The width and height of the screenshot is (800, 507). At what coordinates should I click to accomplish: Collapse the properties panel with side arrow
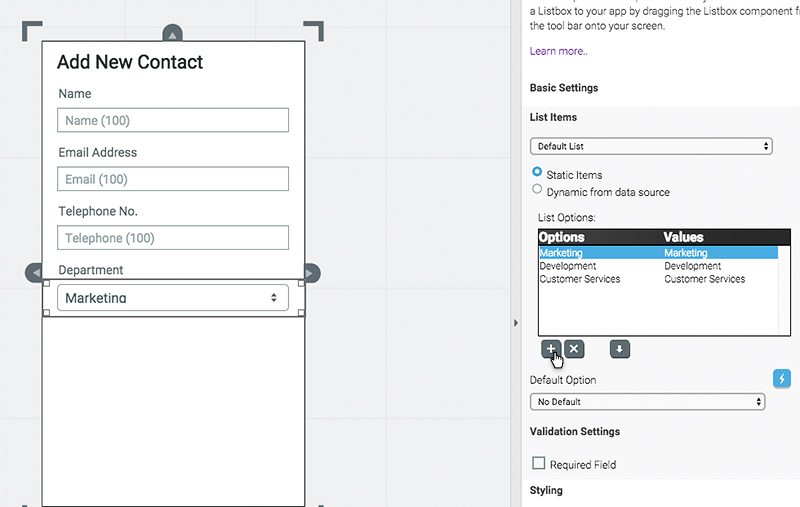(x=515, y=323)
